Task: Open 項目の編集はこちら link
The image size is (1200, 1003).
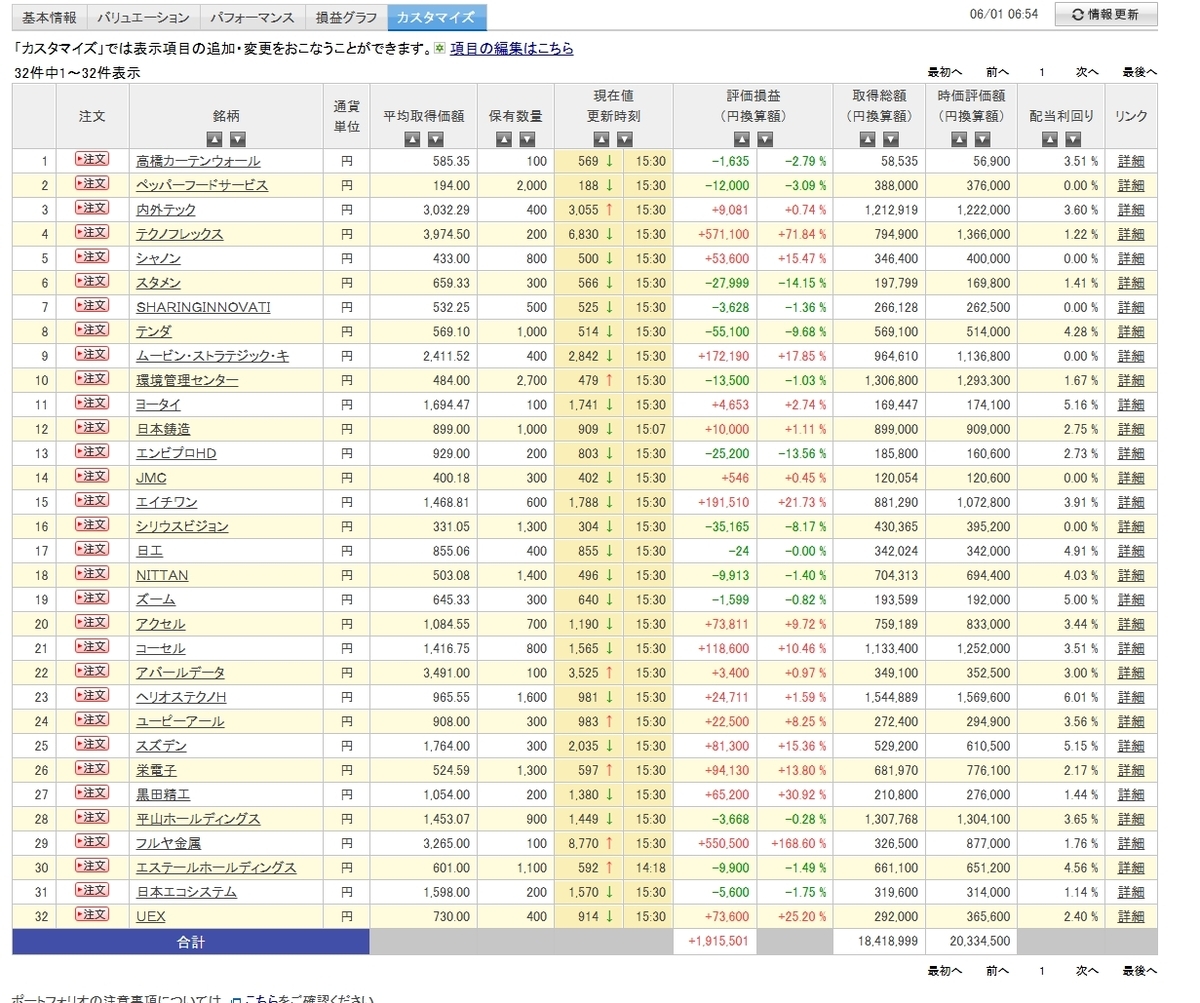Action: 511,48
